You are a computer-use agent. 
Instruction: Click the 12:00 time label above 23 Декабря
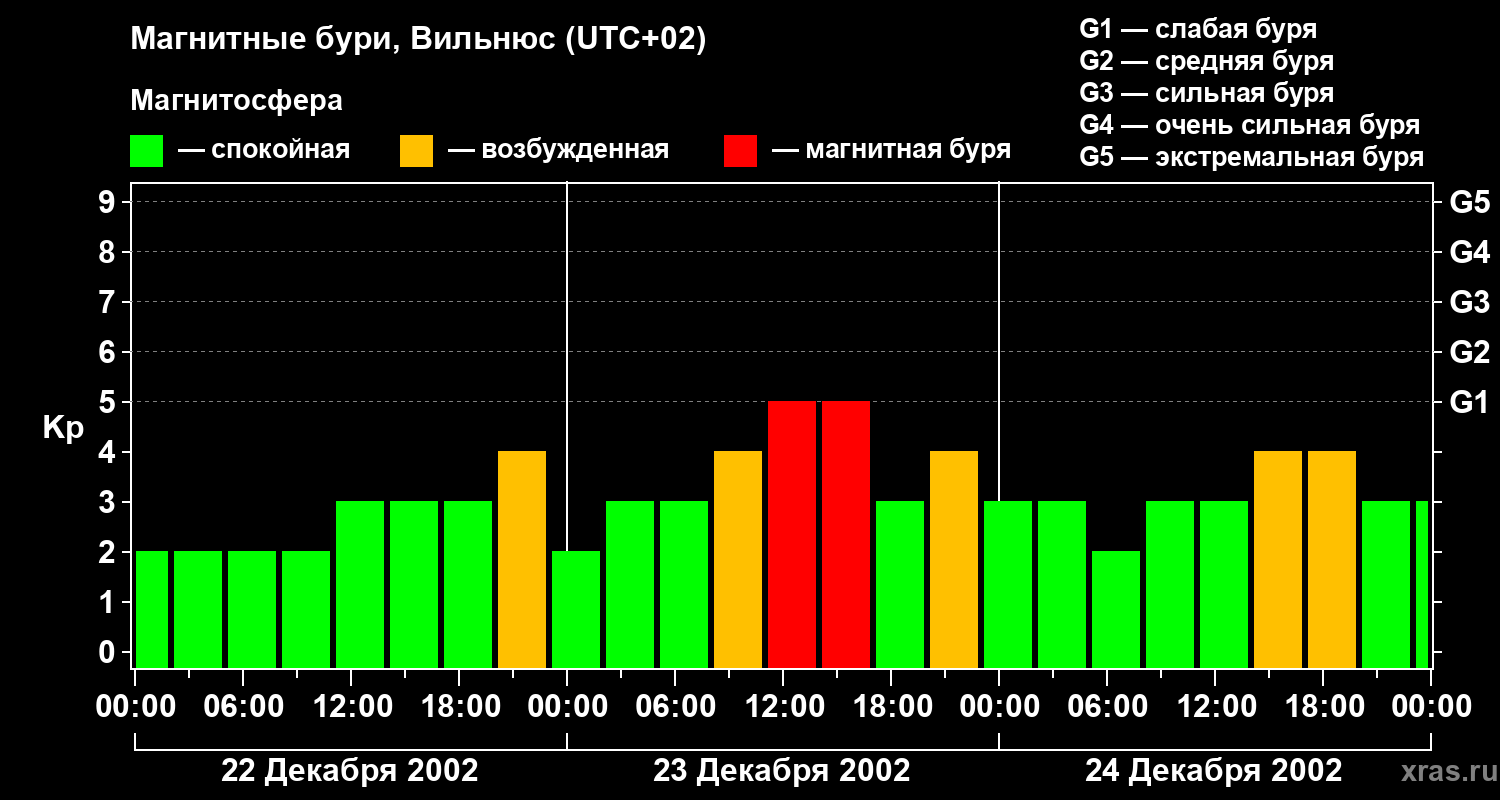pos(783,706)
